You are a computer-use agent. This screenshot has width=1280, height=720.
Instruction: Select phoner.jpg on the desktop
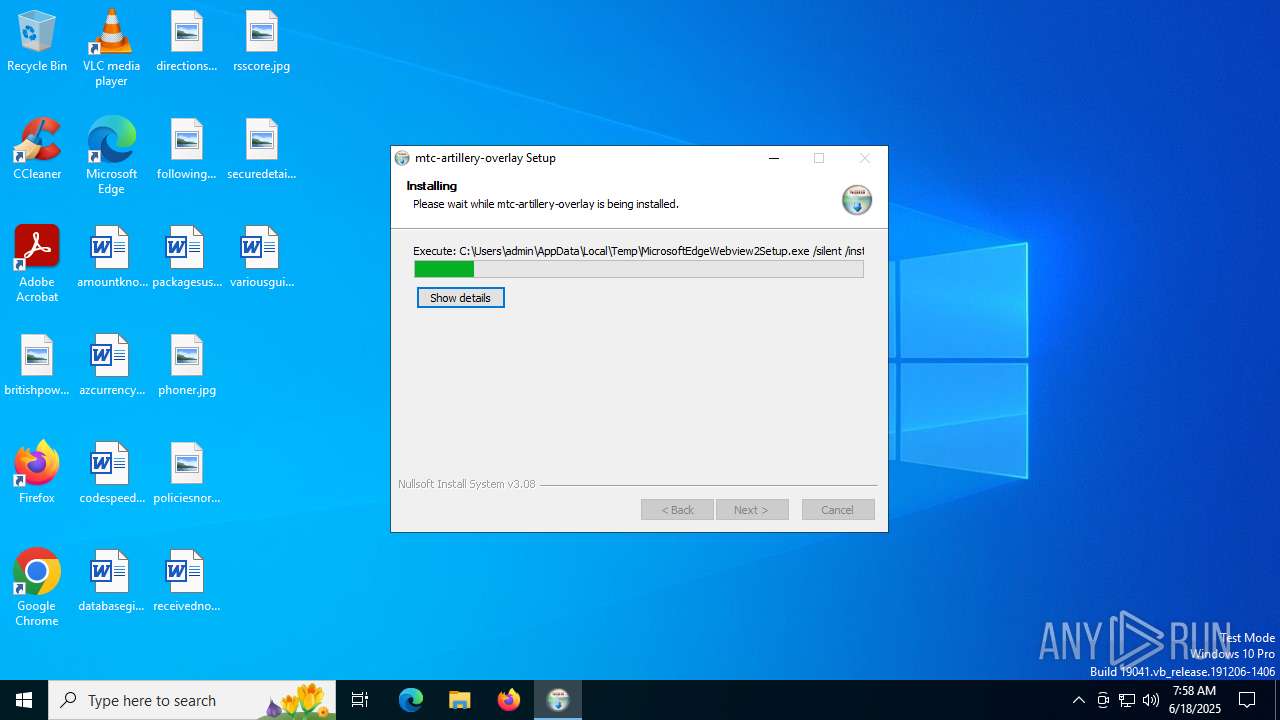(x=186, y=366)
